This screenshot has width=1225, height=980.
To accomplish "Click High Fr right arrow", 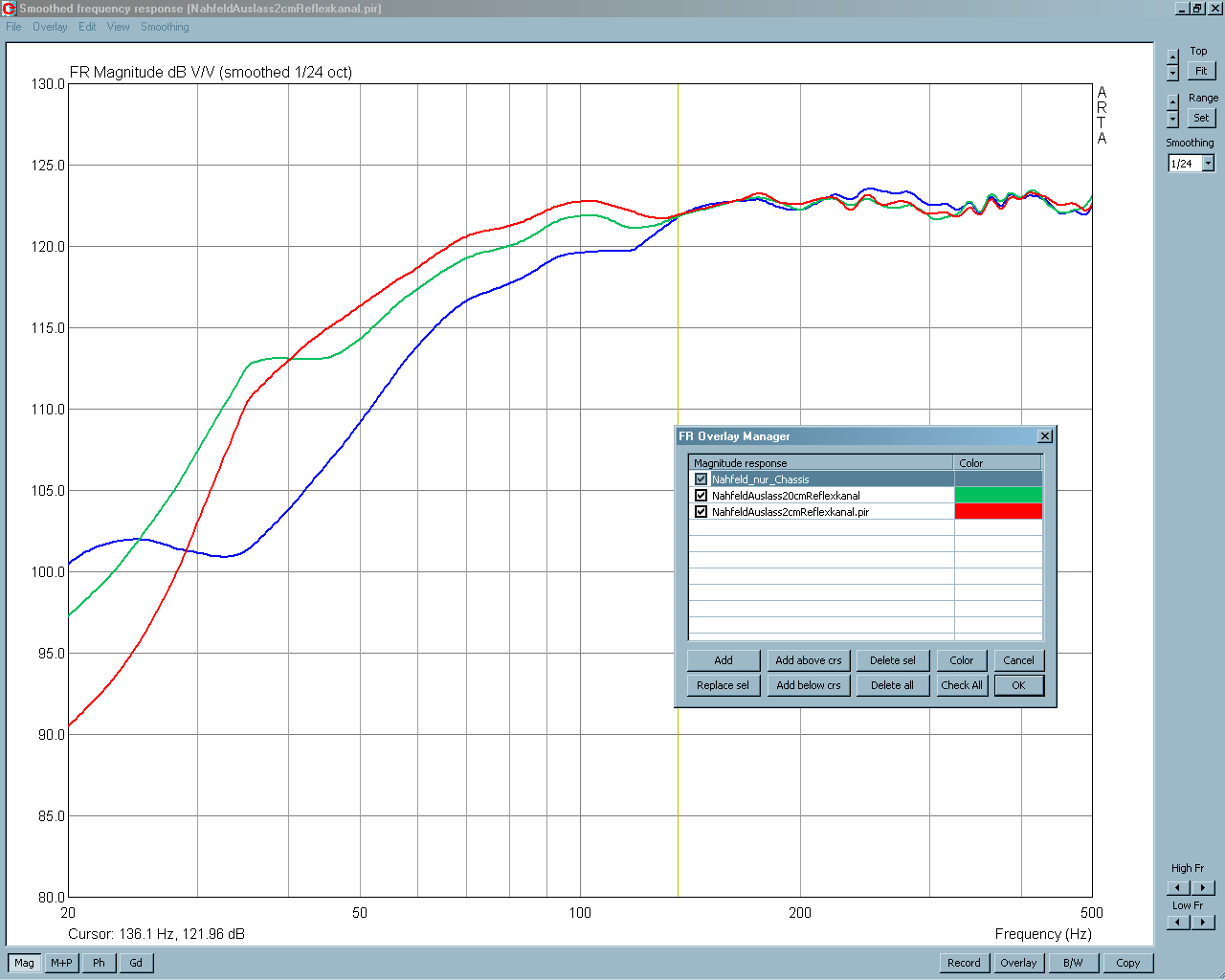I will (x=1203, y=887).
